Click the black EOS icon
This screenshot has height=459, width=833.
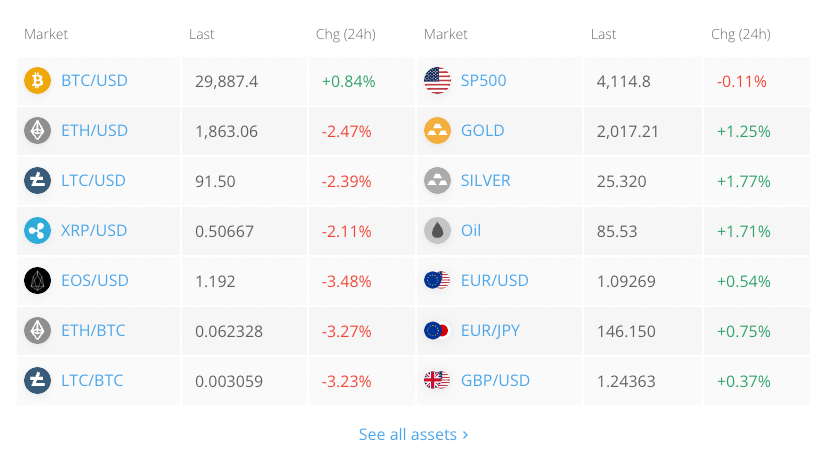tap(37, 280)
